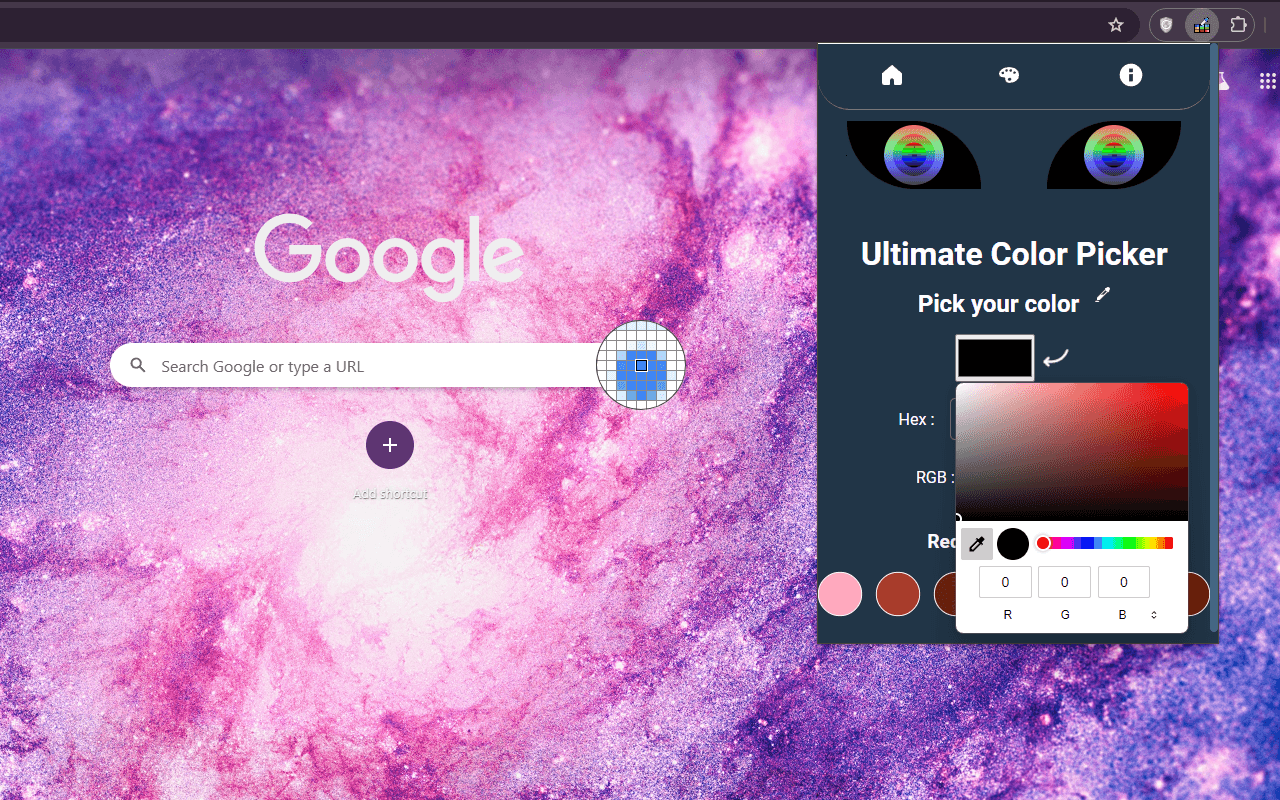Click the Add shortcut plus button
This screenshot has width=1280, height=800.
pyautogui.click(x=390, y=445)
